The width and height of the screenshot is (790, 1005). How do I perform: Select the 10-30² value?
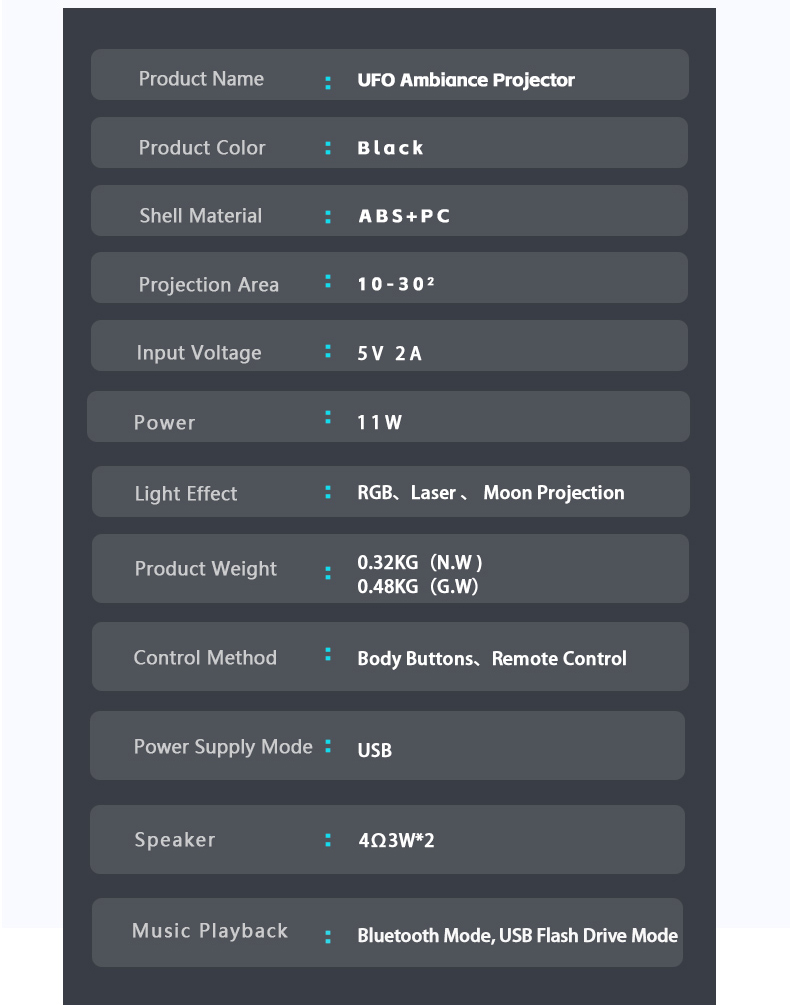[396, 284]
